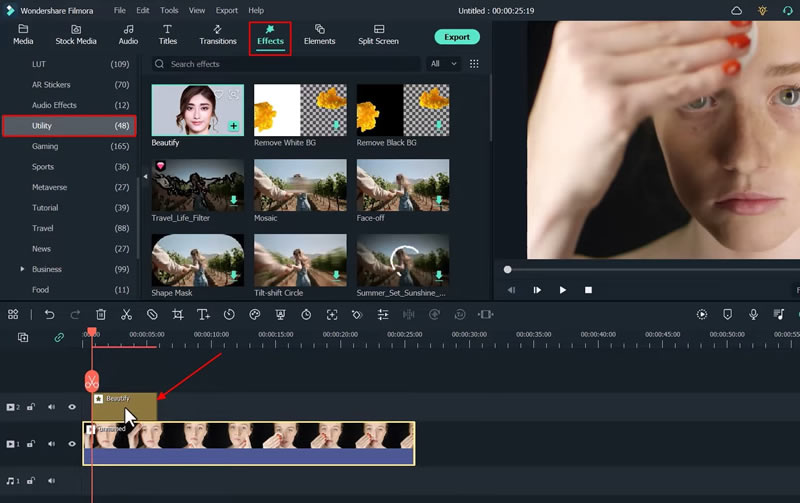Open the Stock Media tab
800x503 pixels.
point(76,35)
